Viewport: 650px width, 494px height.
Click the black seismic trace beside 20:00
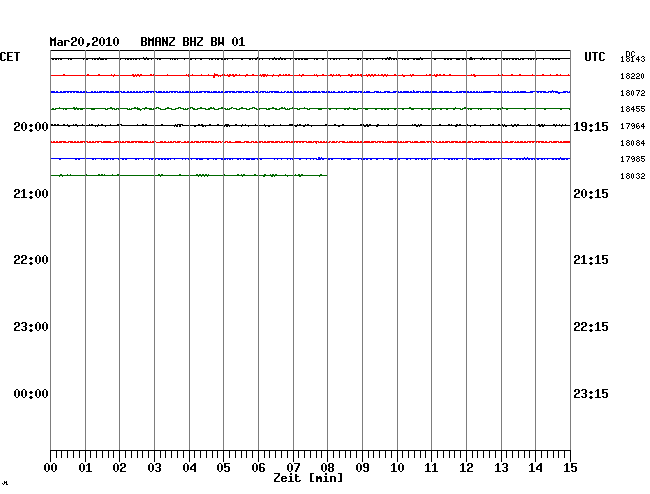310,125
